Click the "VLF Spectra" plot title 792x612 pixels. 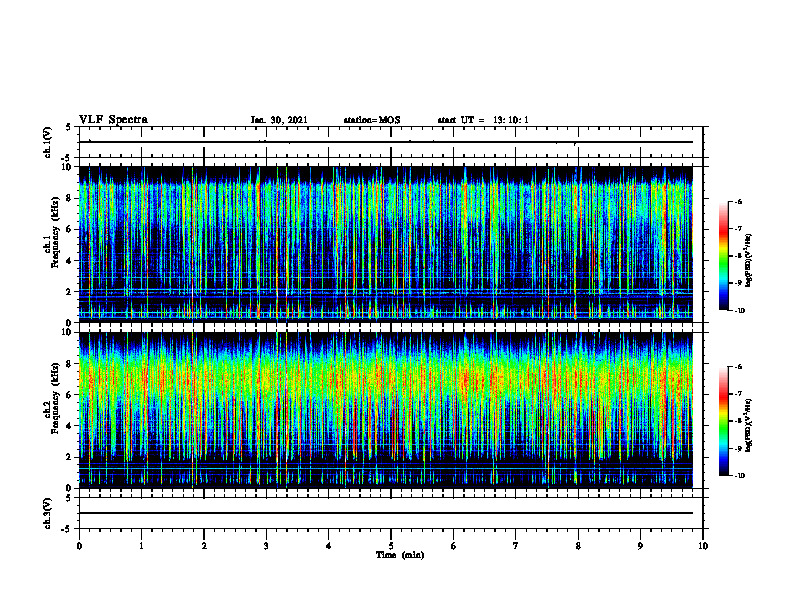point(114,120)
